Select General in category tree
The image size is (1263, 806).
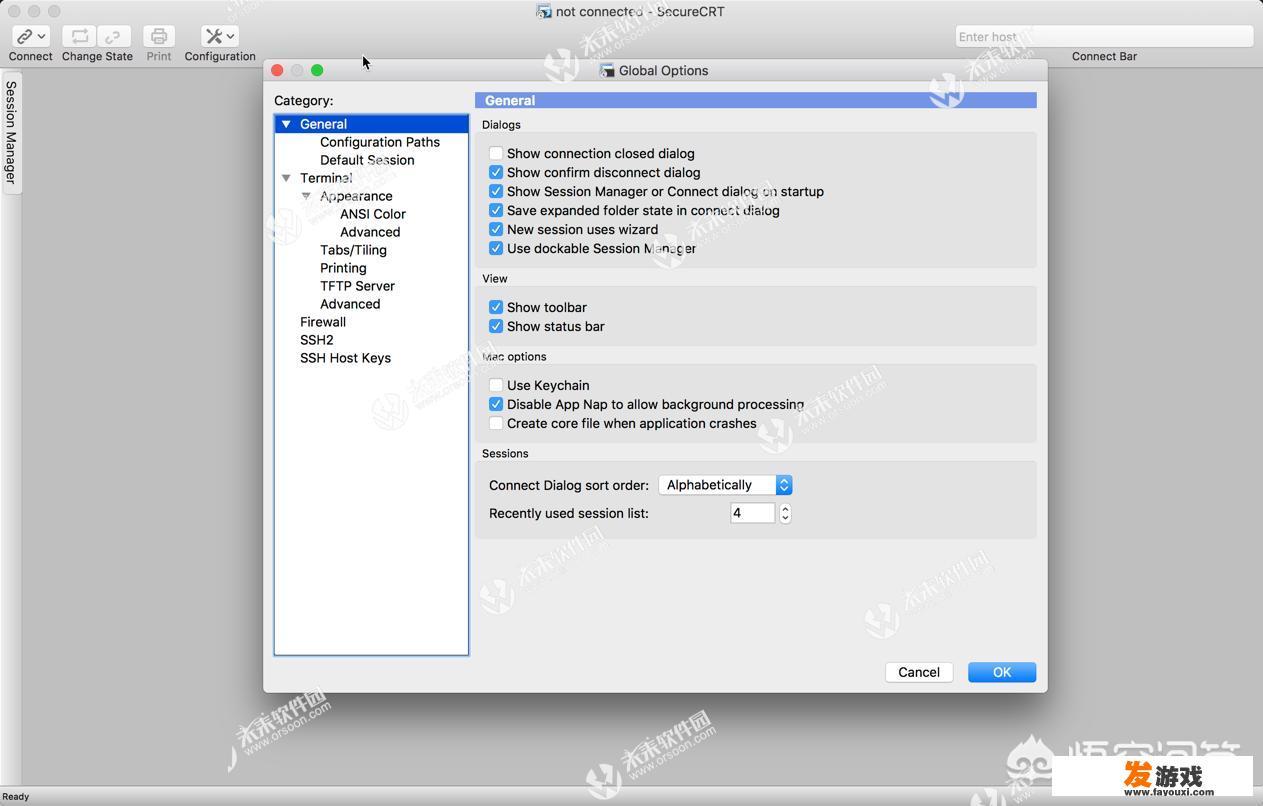[323, 124]
